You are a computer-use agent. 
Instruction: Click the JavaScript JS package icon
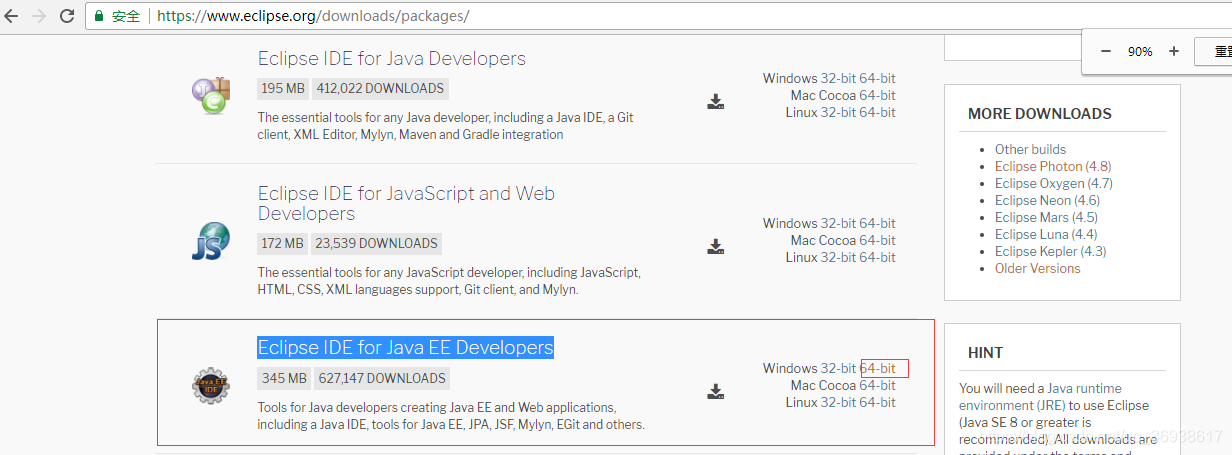[x=211, y=241]
